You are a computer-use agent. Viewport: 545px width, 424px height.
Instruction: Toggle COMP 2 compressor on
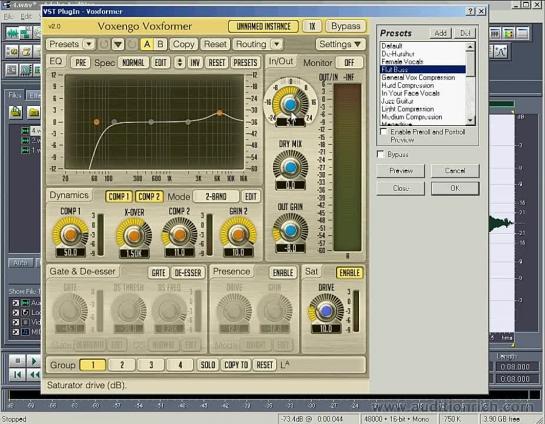tap(149, 197)
